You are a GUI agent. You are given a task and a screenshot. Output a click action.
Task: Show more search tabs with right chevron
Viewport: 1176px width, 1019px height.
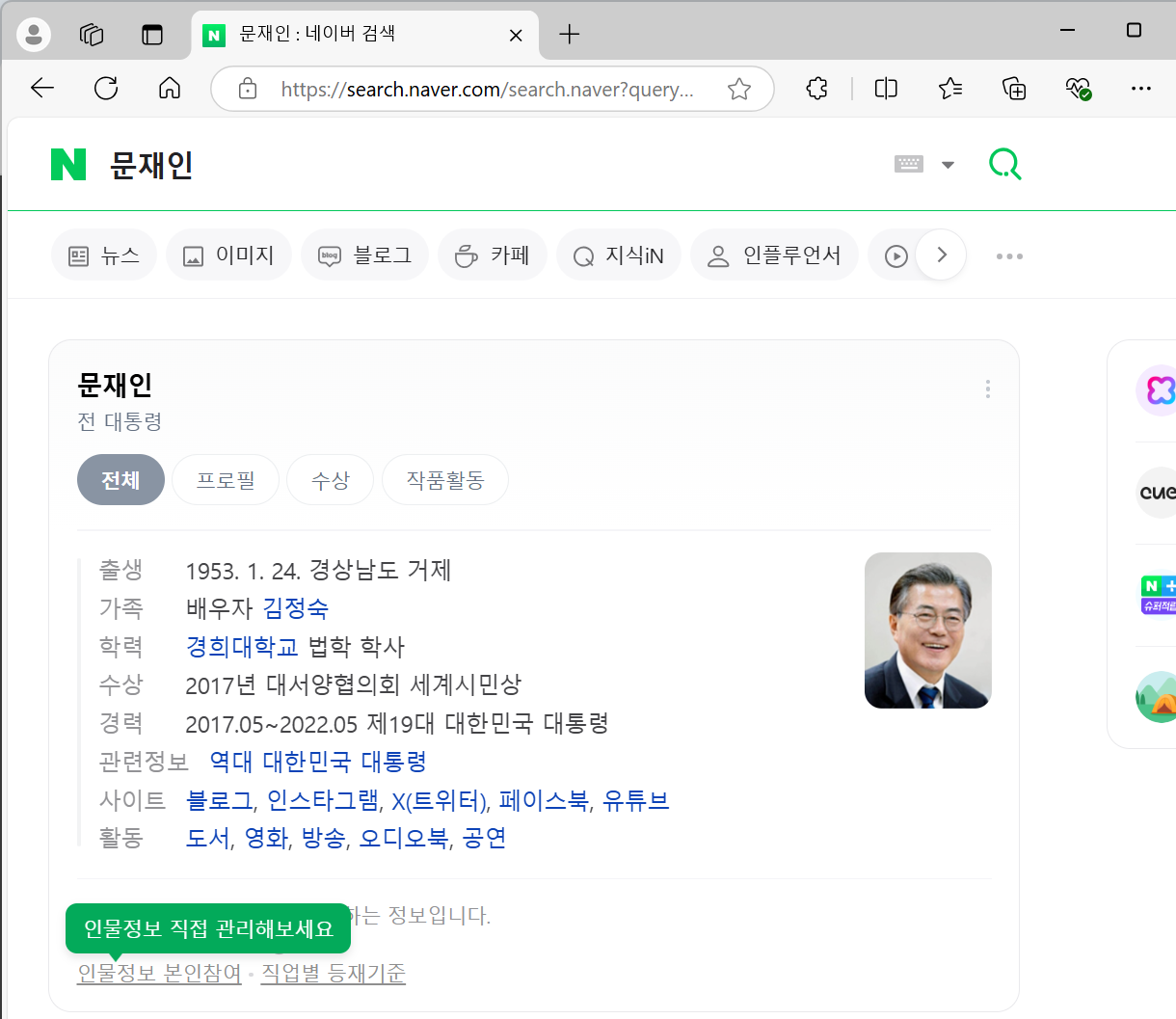(942, 255)
